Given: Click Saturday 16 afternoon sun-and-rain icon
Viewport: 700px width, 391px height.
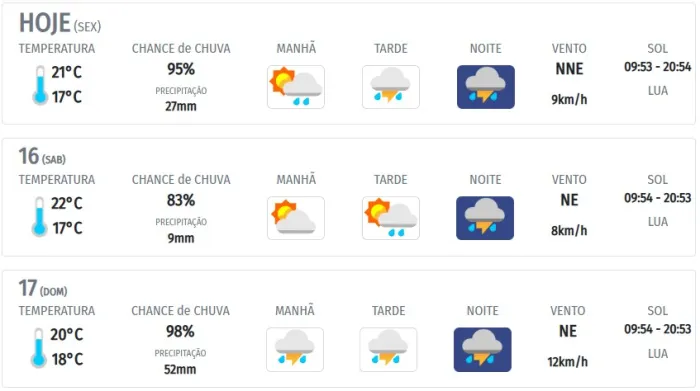Looking at the screenshot, I should pos(391,218).
